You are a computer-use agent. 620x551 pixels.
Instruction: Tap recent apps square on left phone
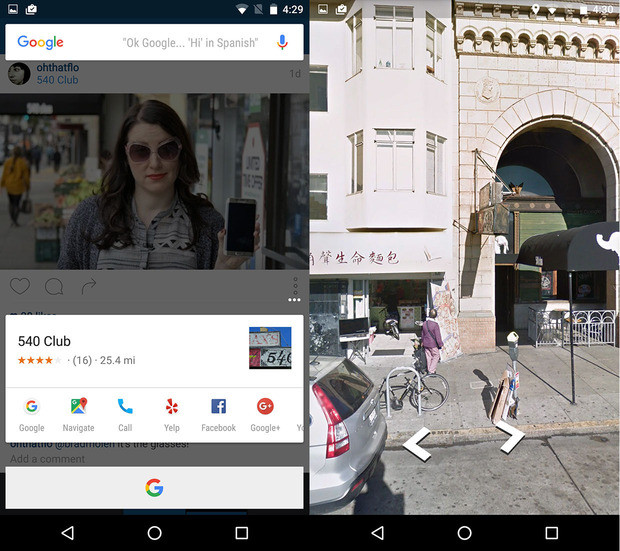pyautogui.click(x=242, y=533)
